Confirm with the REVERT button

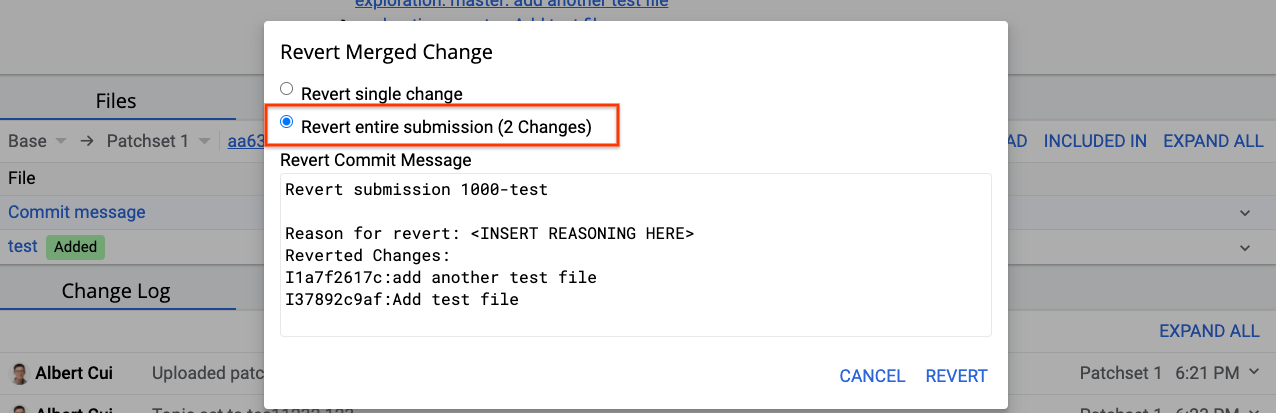[956, 376]
